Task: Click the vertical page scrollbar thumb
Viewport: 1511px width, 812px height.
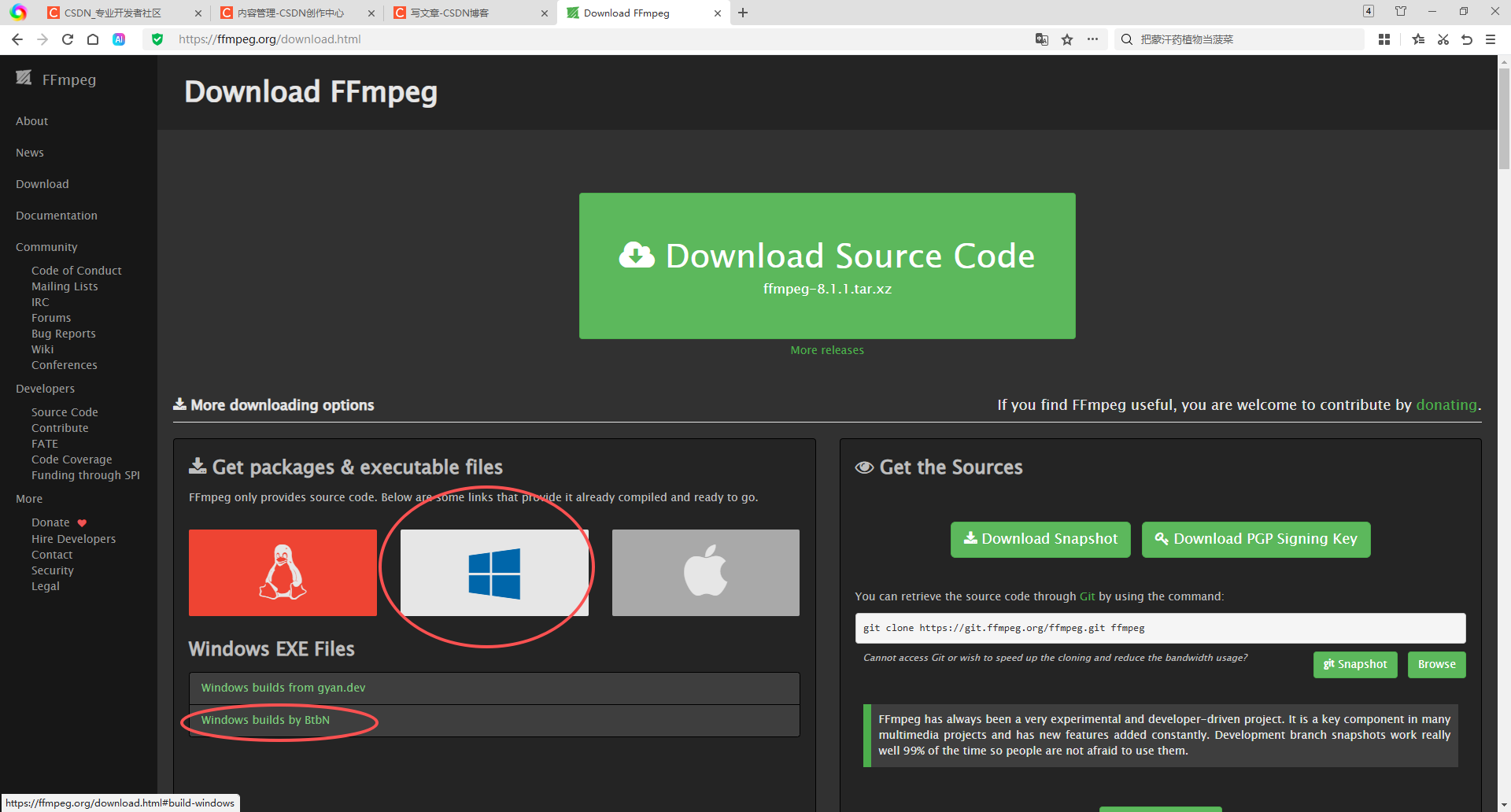Action: [x=1504, y=118]
